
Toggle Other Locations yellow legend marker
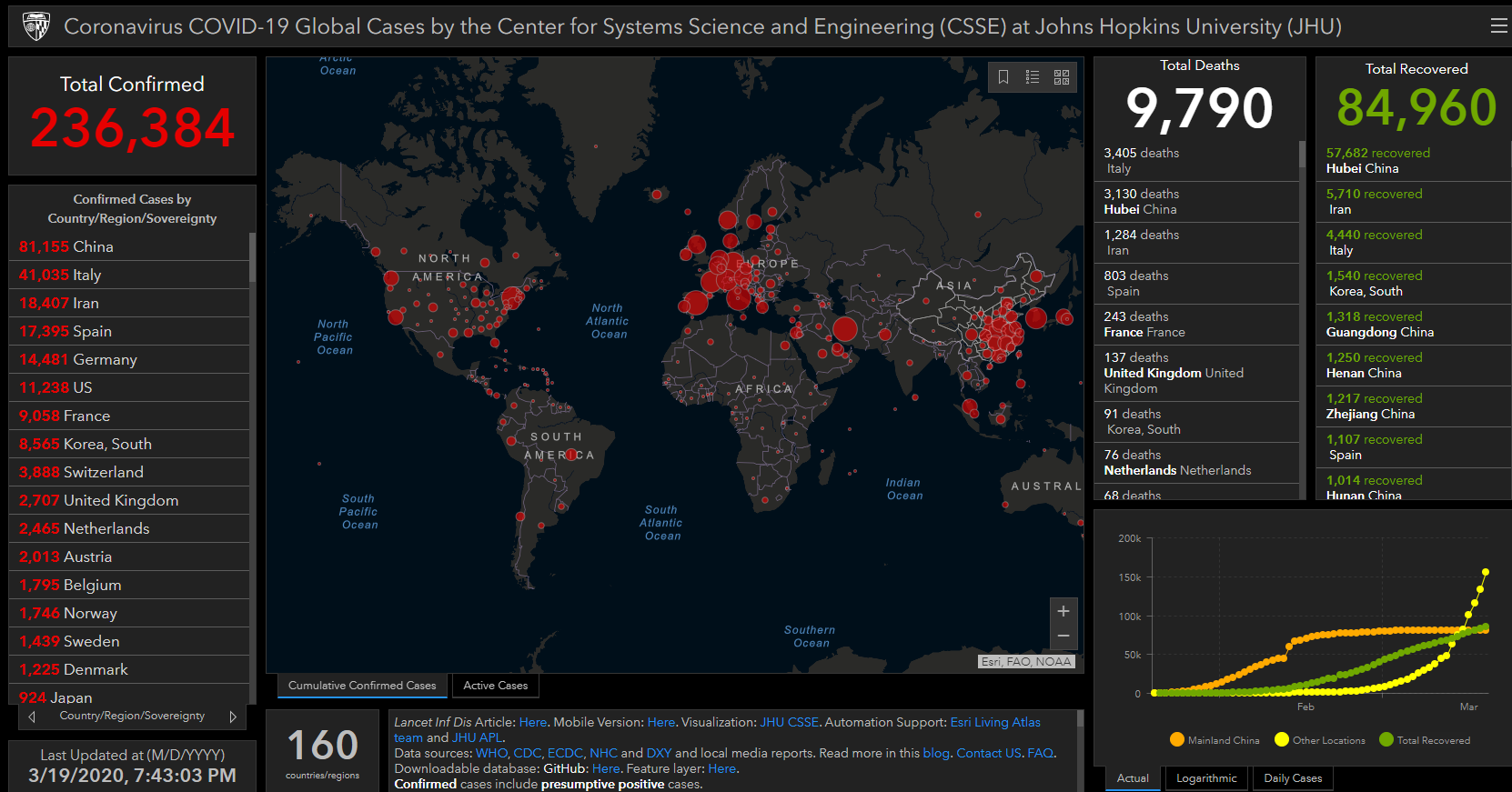tap(1282, 739)
